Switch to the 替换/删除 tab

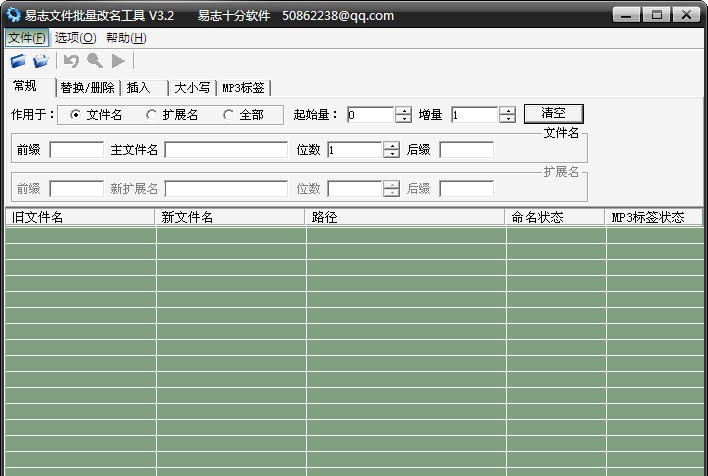(x=88, y=88)
